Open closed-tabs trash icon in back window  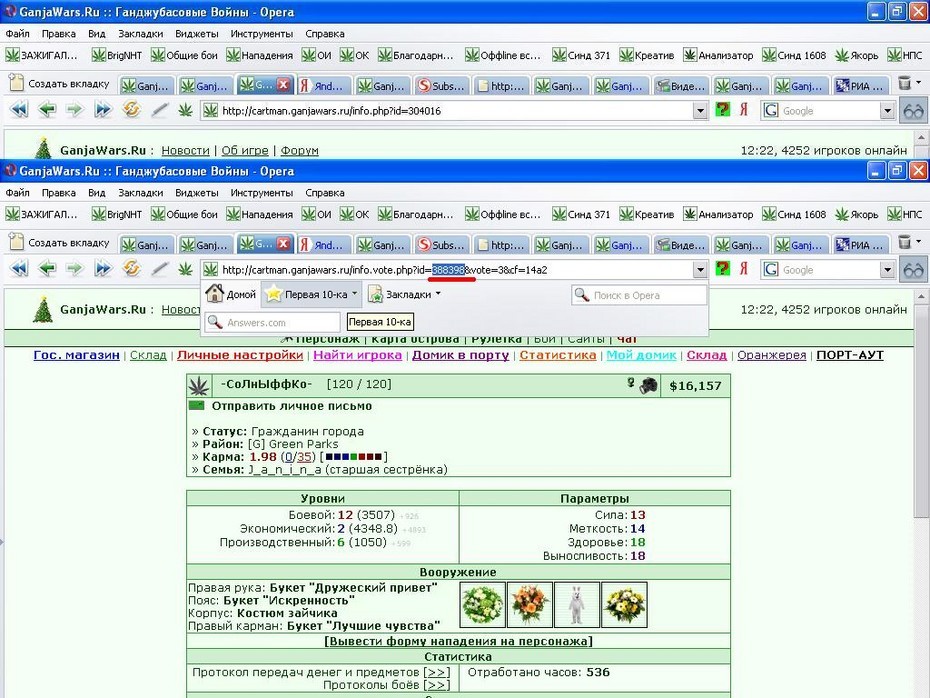[x=904, y=83]
